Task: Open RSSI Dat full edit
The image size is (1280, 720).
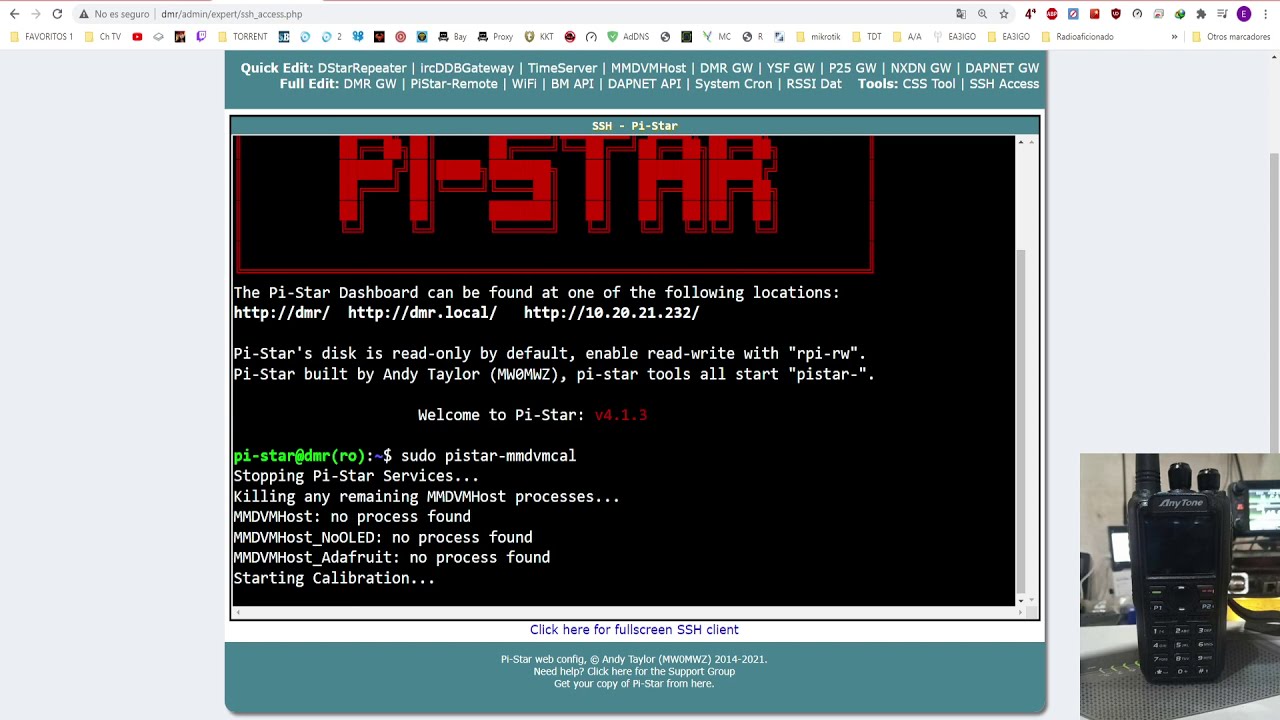Action: coord(814,84)
